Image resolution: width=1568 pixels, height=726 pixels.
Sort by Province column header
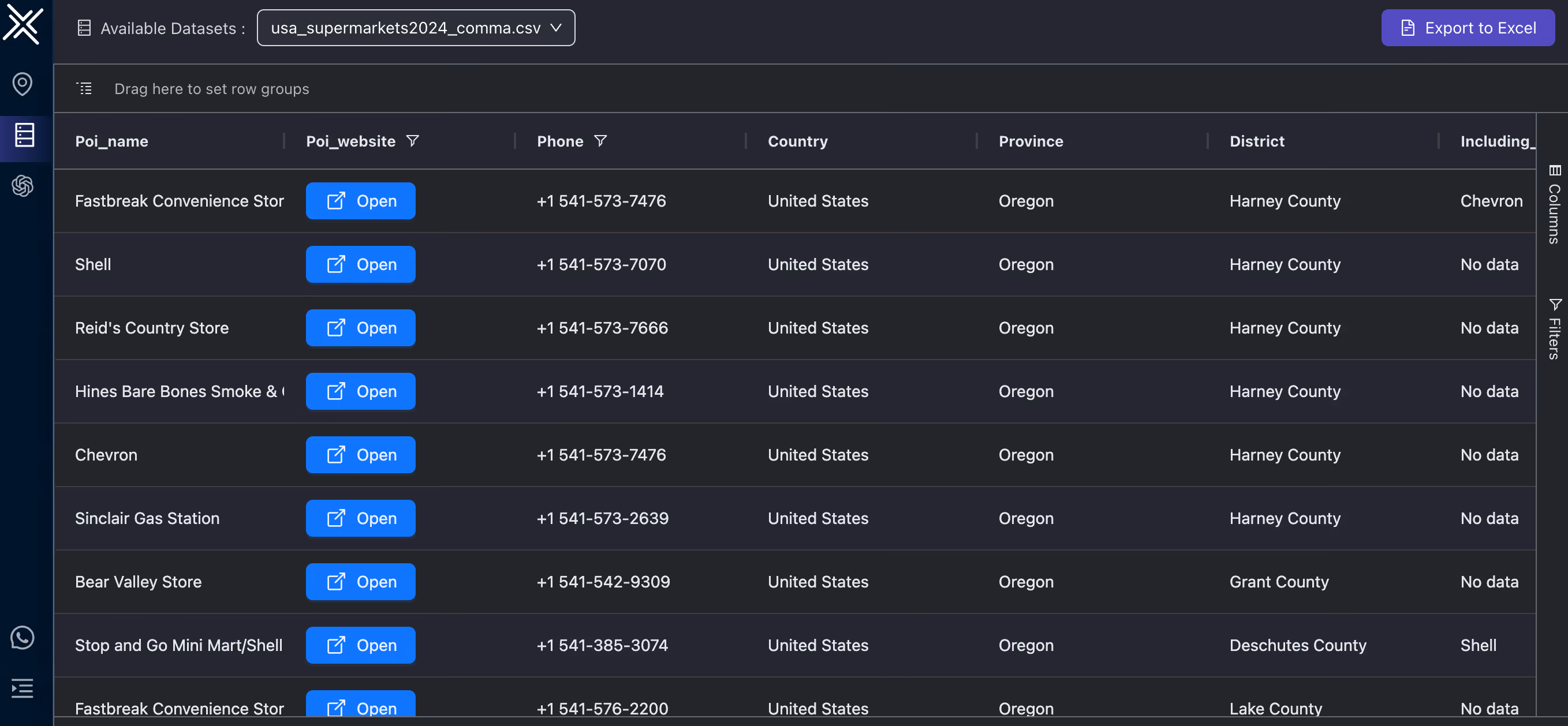coord(1031,141)
